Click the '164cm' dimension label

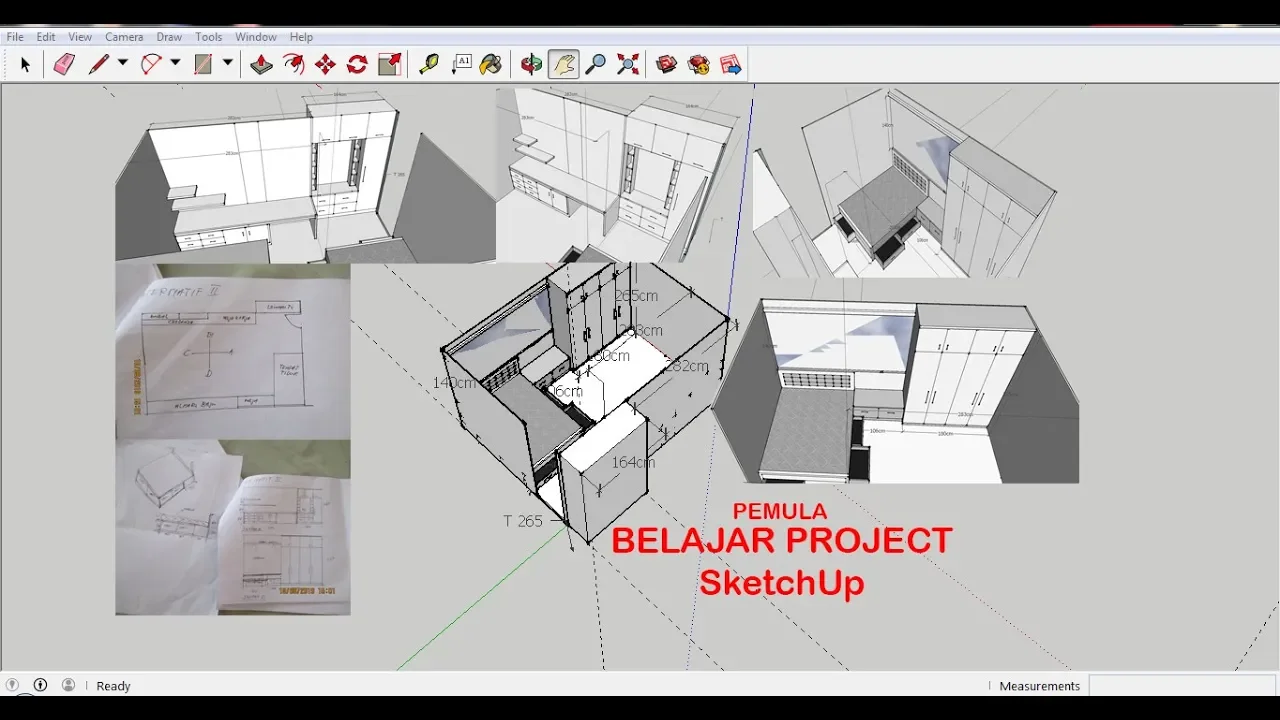(633, 462)
